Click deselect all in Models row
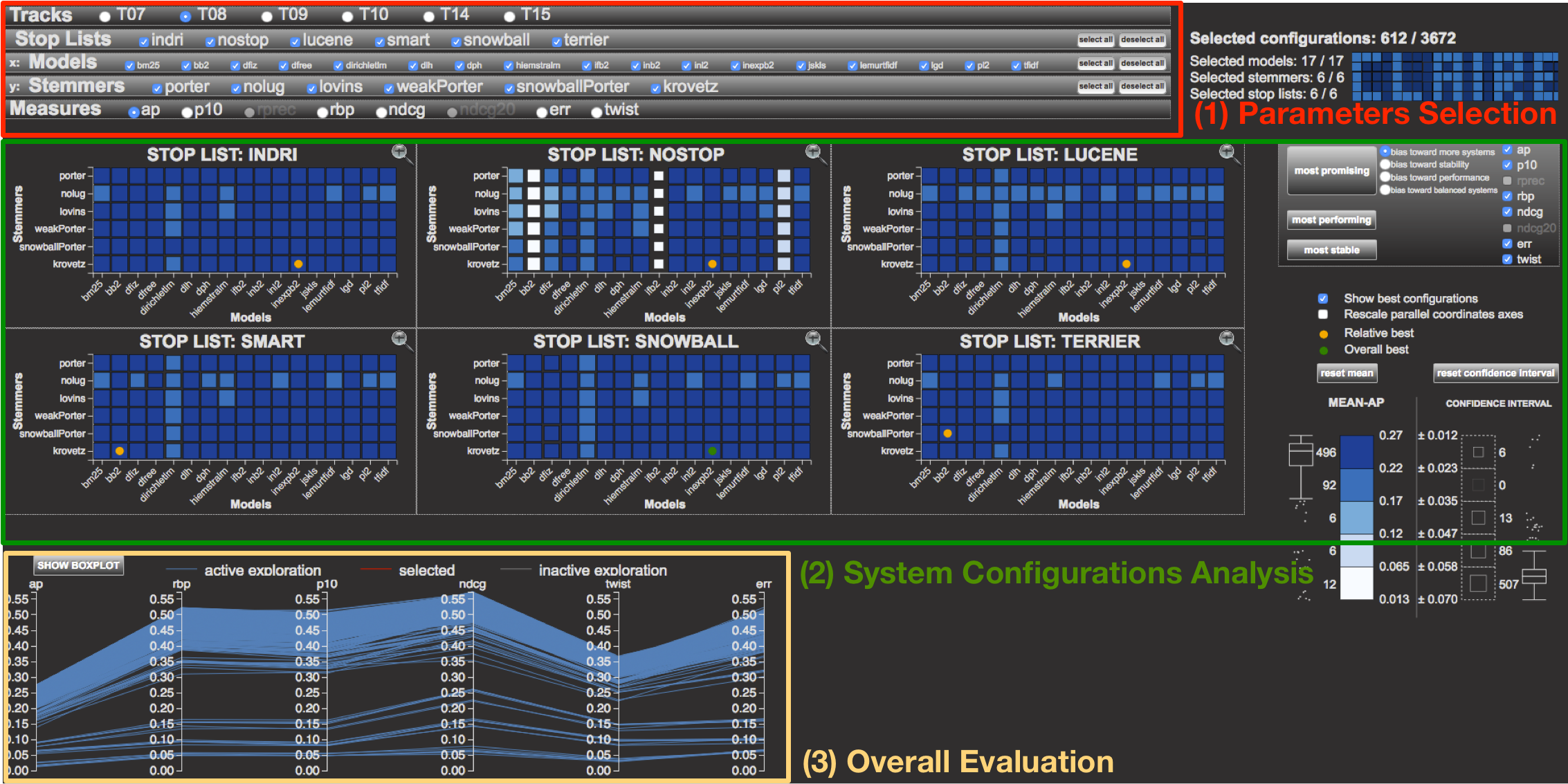Image resolution: width=1568 pixels, height=784 pixels. pos(1142,63)
